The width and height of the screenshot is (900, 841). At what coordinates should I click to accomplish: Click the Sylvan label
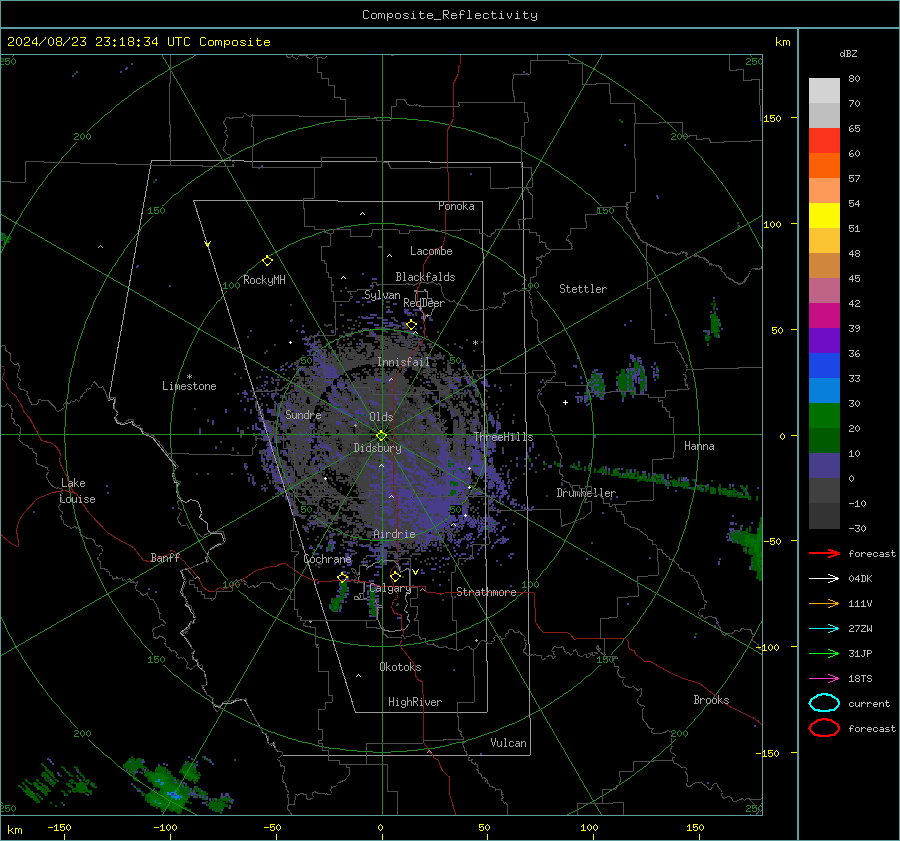pos(382,295)
